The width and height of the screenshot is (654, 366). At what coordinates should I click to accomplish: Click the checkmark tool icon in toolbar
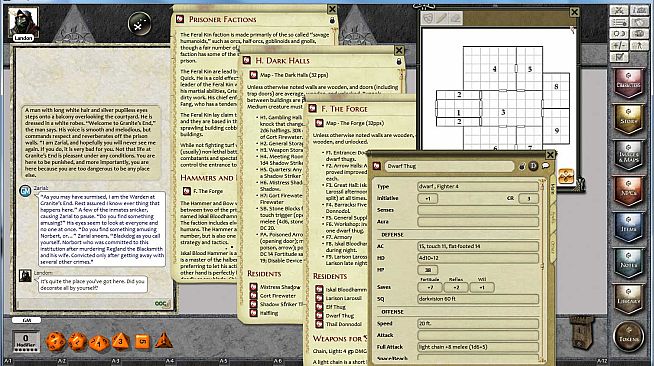[x=619, y=57]
